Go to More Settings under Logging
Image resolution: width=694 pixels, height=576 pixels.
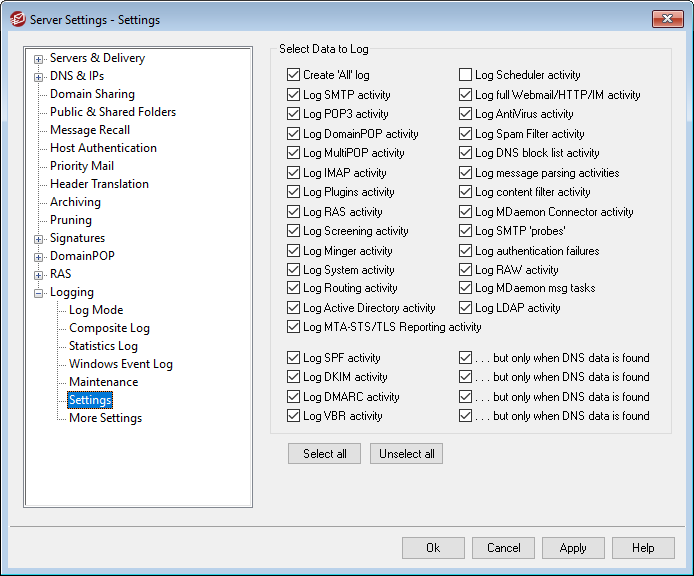pyautogui.click(x=105, y=418)
